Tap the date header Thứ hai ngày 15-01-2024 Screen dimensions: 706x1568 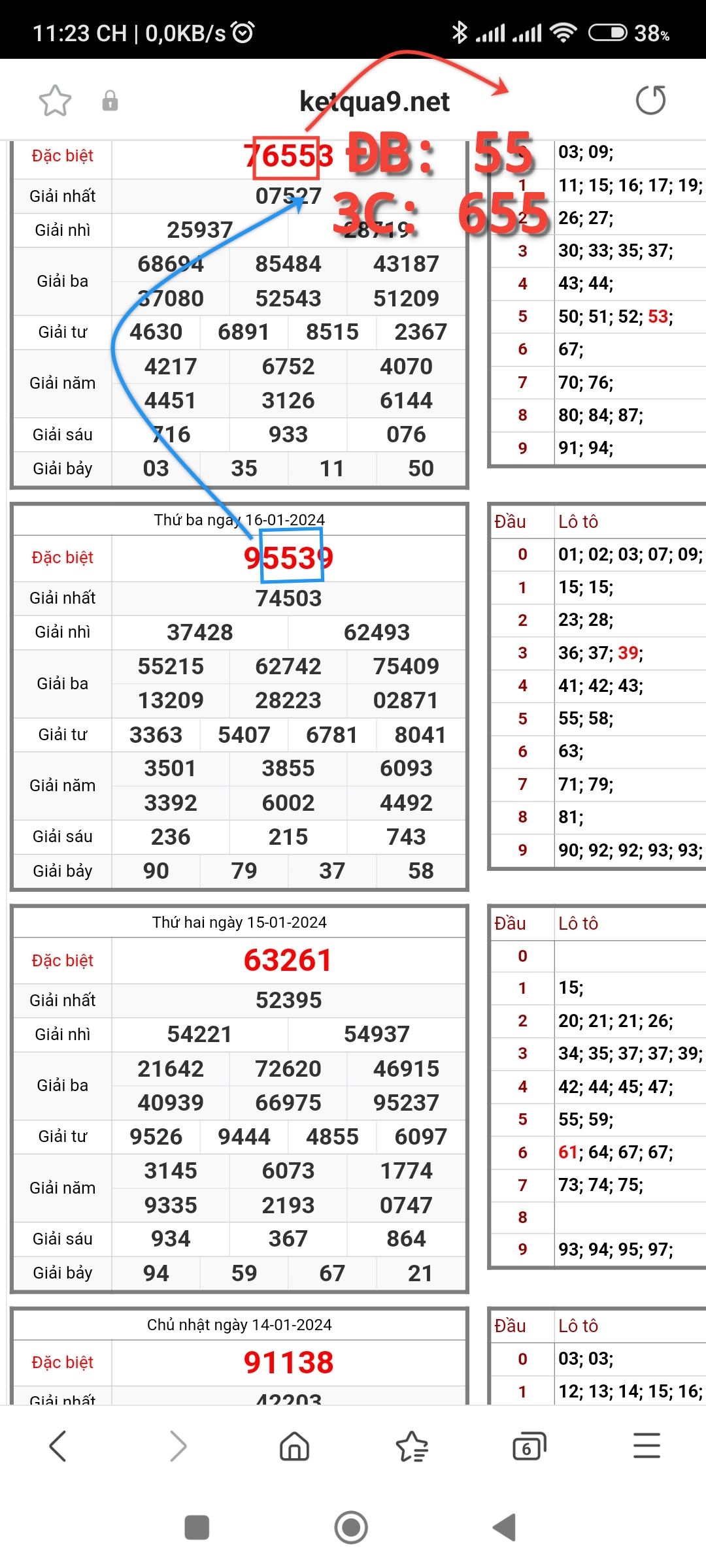239,923
